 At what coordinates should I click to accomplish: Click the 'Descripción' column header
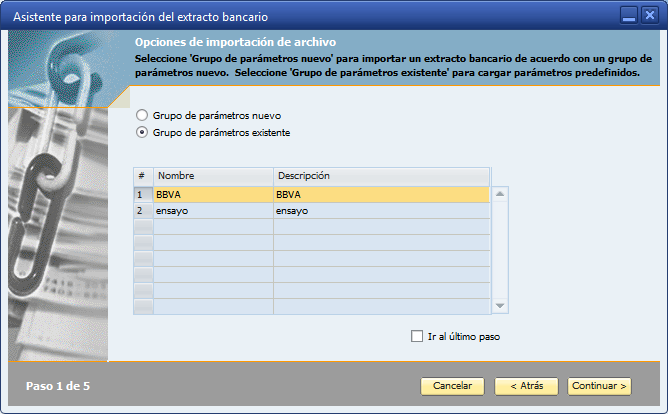point(381,176)
